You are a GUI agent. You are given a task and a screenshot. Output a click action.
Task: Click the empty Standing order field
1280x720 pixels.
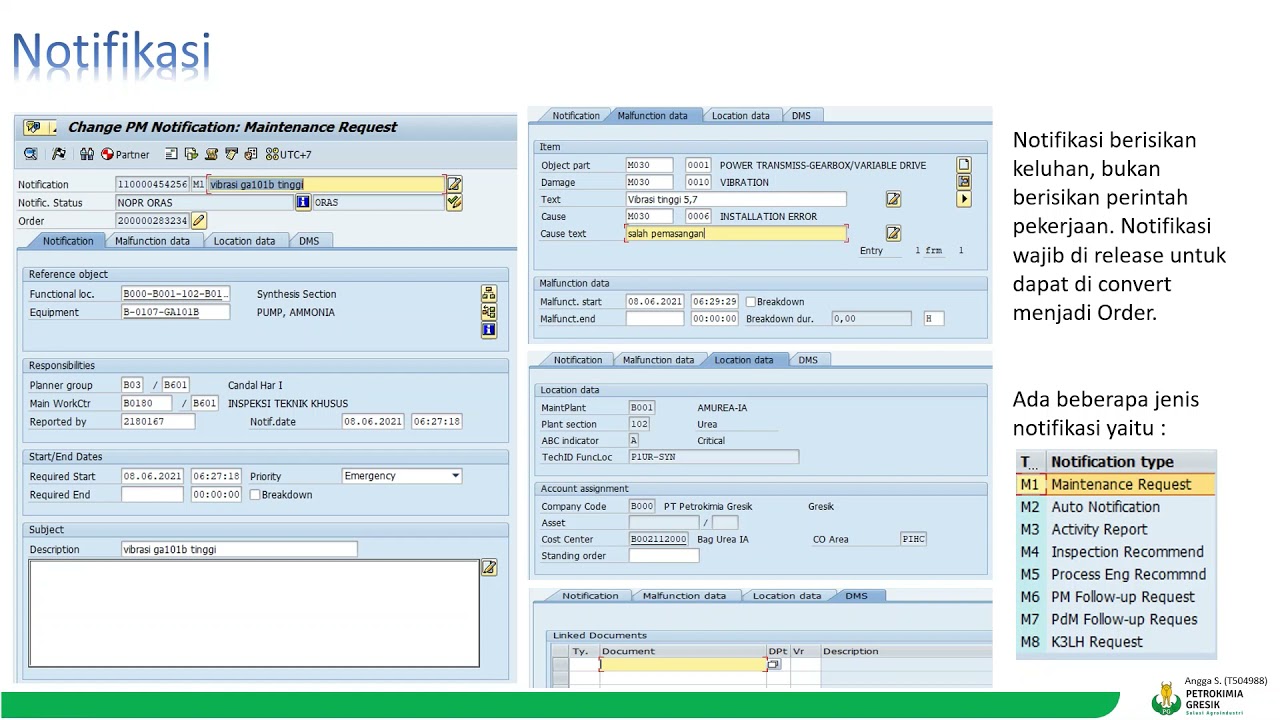coord(664,556)
